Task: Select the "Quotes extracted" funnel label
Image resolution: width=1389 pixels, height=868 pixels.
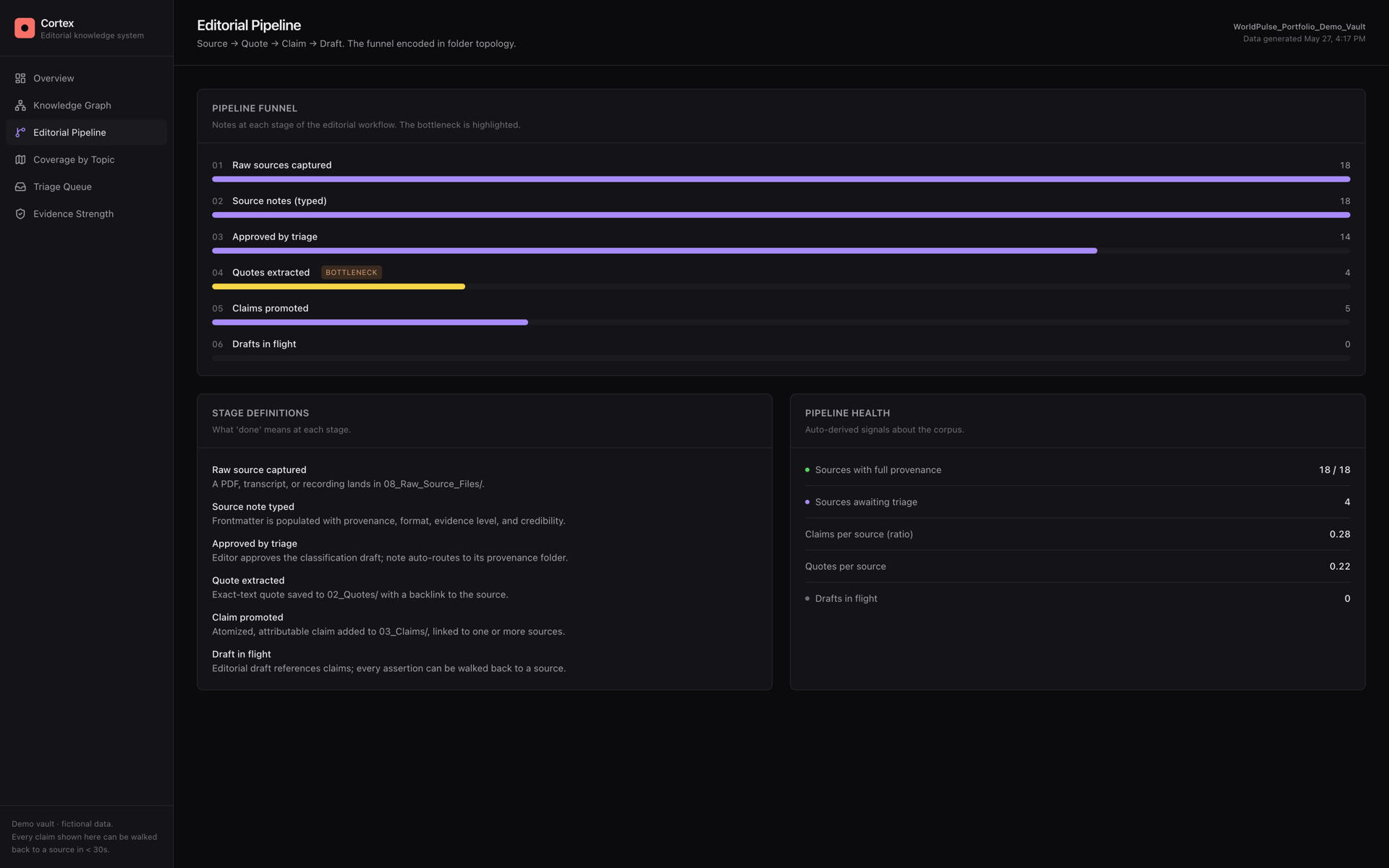Action: pos(271,273)
